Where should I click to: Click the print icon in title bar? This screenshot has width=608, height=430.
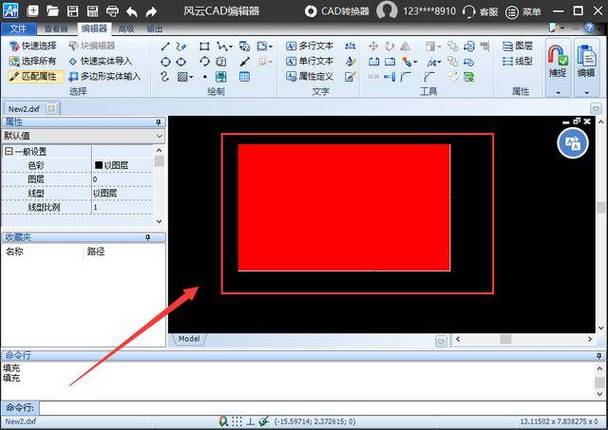click(x=112, y=11)
